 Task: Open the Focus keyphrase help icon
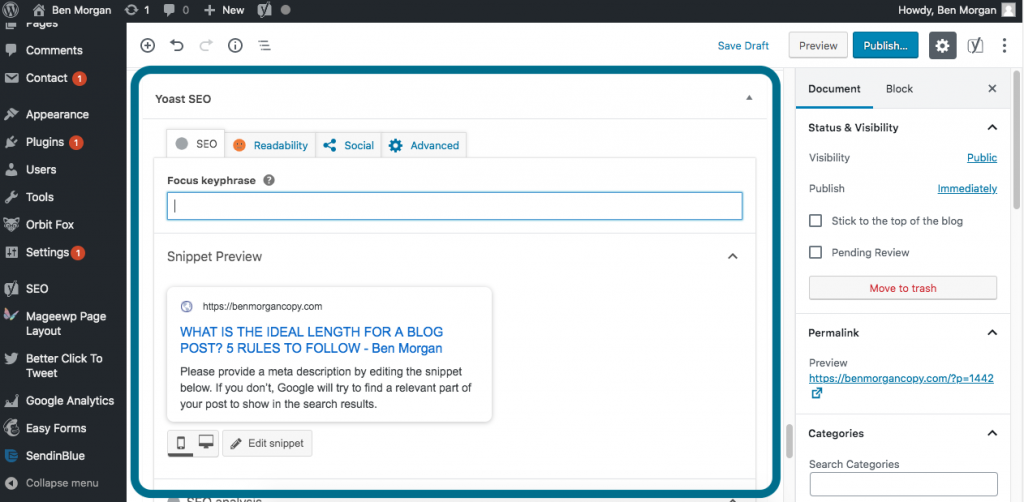point(268,181)
